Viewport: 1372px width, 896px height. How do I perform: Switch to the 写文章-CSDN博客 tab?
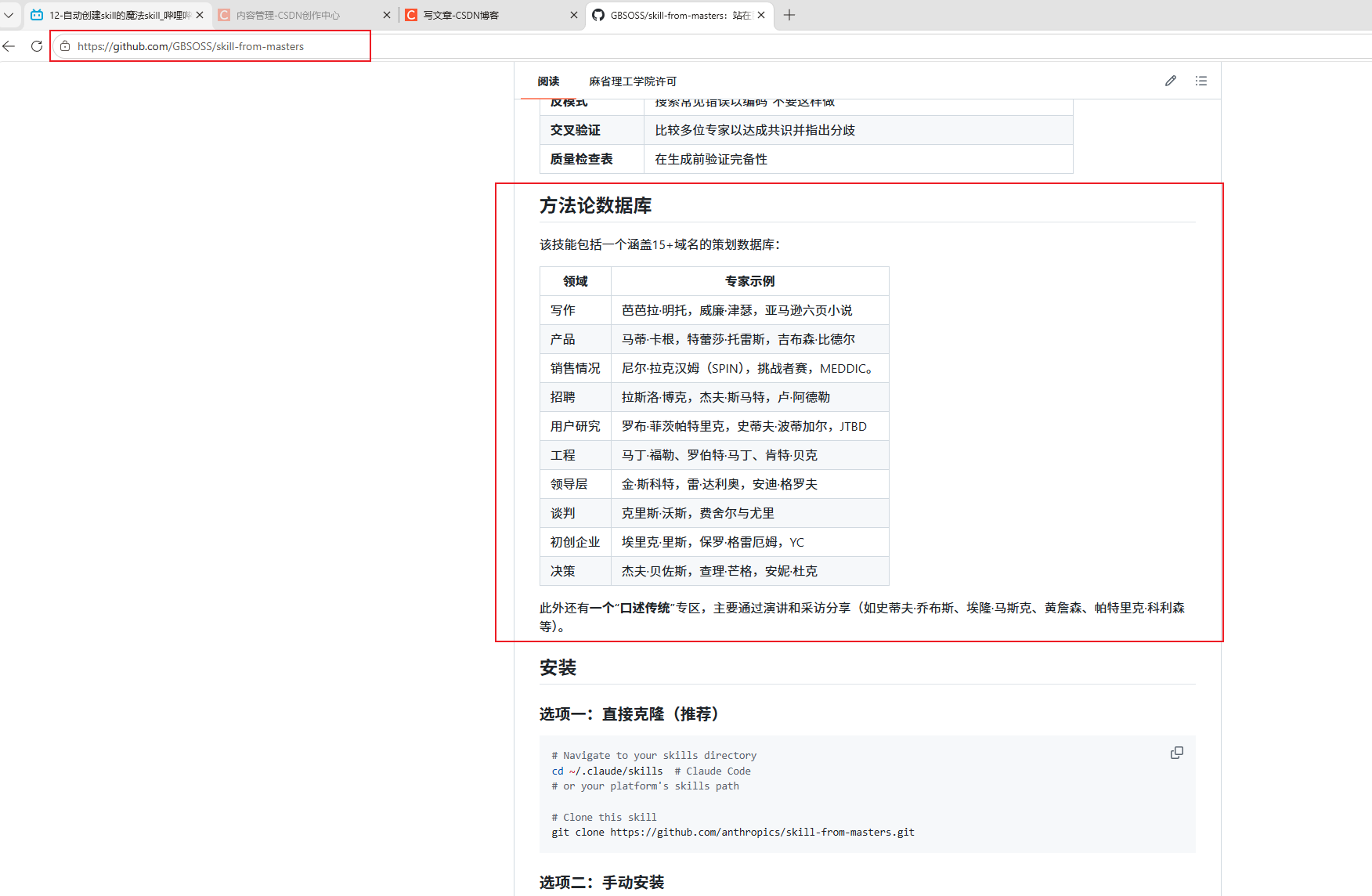pos(491,15)
